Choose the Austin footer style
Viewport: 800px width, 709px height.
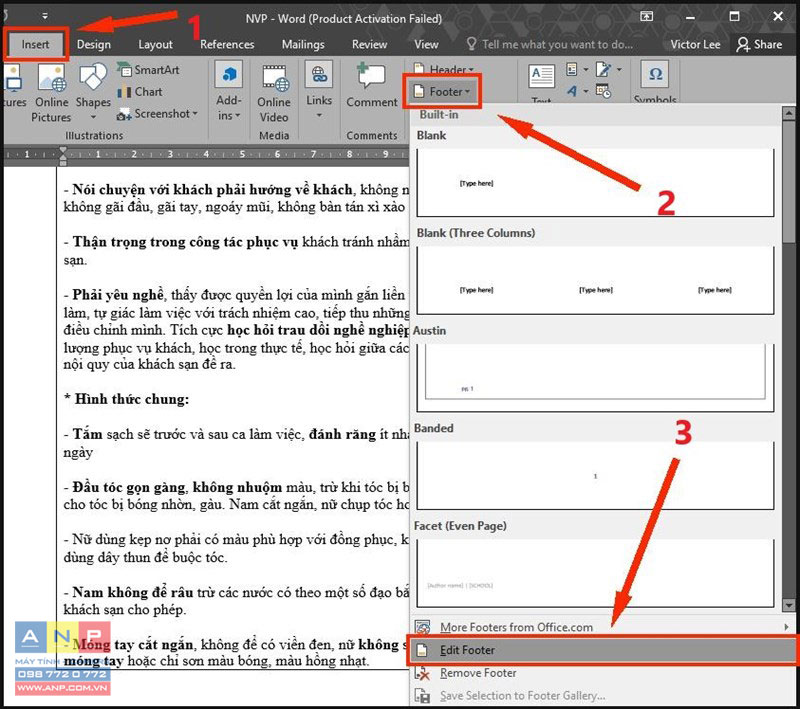click(595, 377)
